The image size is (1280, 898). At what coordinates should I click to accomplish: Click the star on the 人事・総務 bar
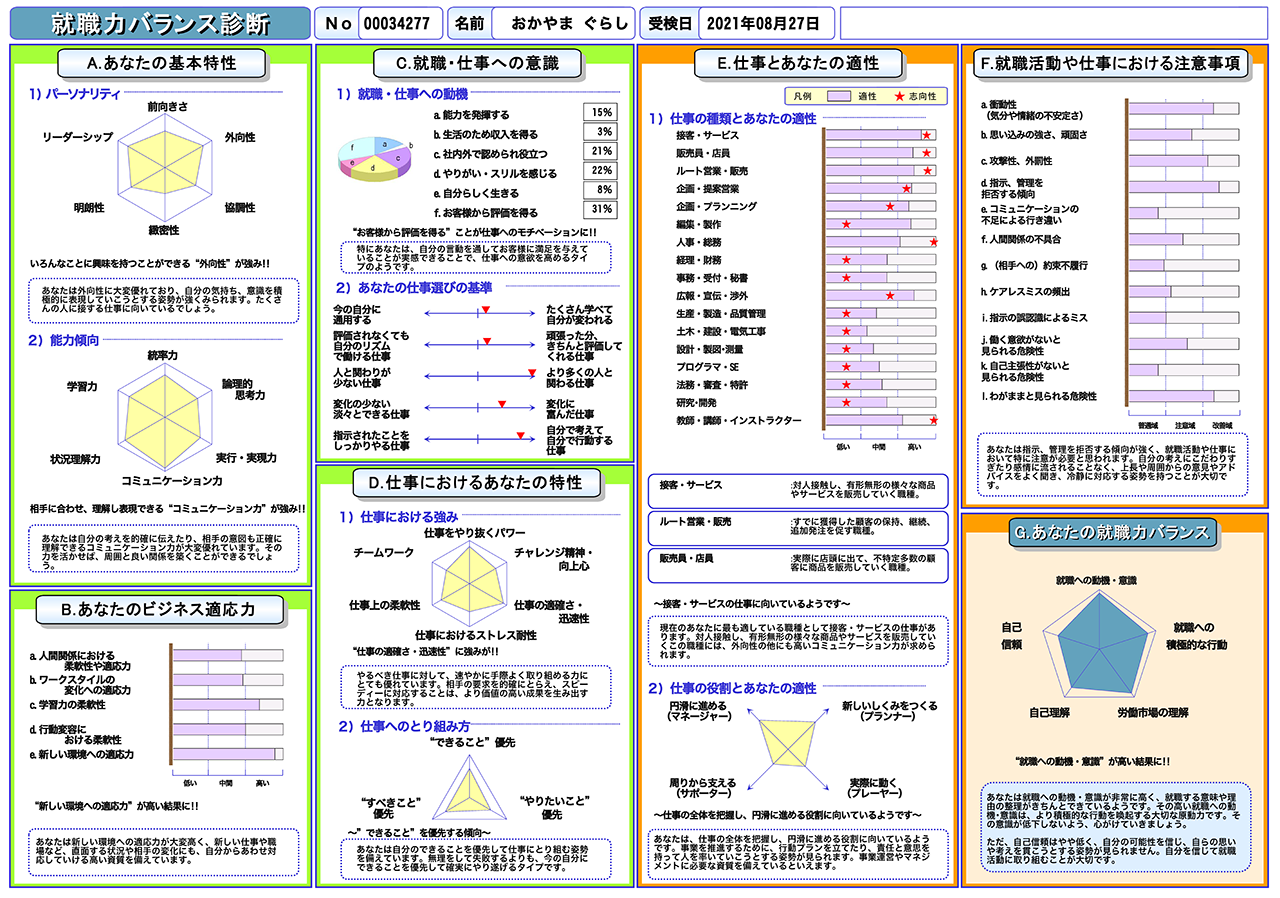tap(934, 242)
